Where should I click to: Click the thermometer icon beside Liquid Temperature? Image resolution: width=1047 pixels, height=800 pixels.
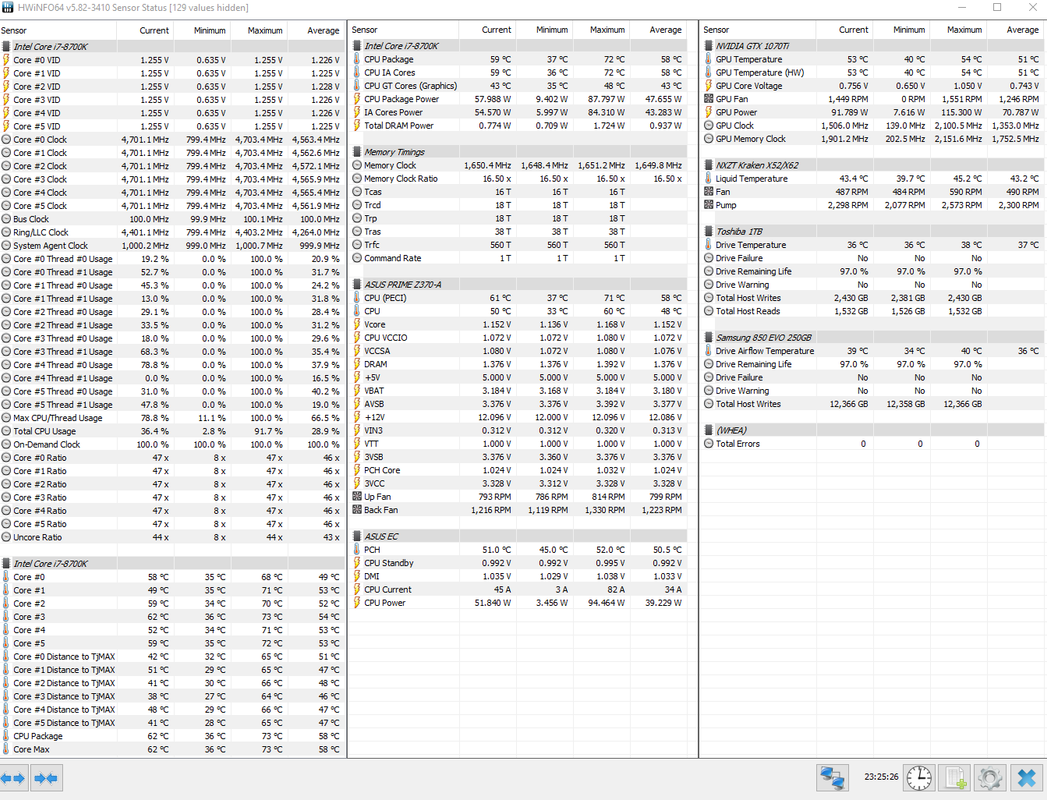tap(708, 178)
